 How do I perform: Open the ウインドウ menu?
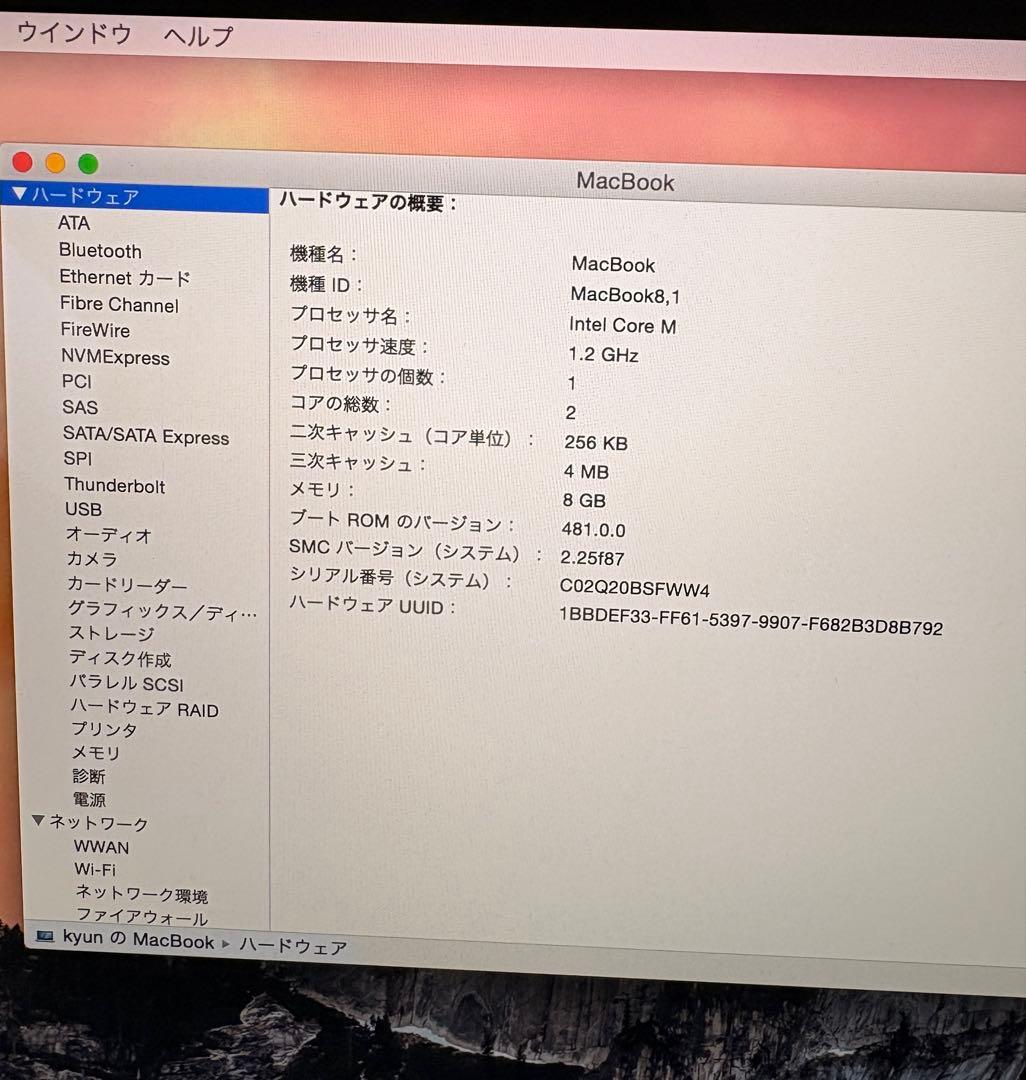(72, 33)
